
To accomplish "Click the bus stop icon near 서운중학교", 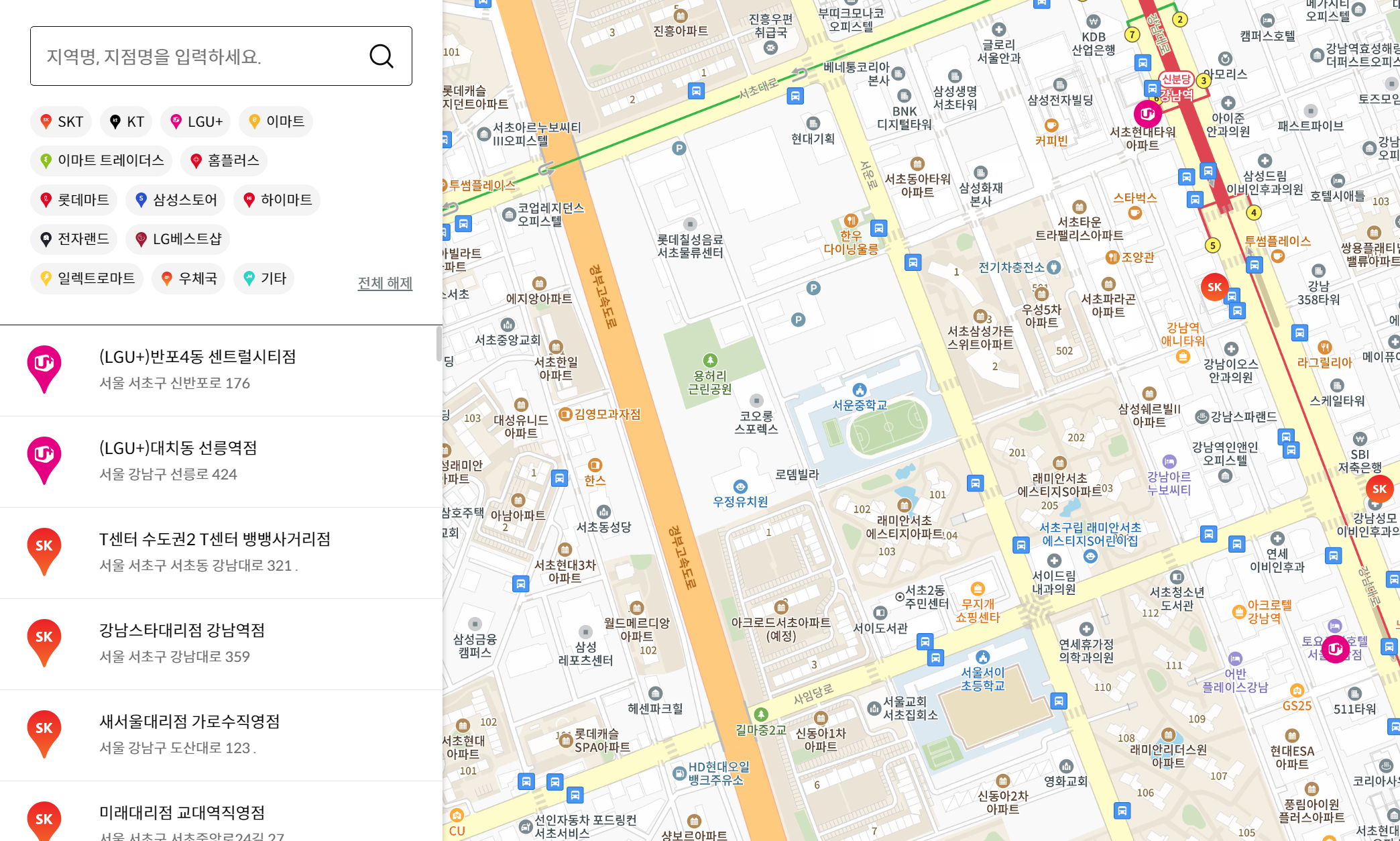I will point(975,483).
